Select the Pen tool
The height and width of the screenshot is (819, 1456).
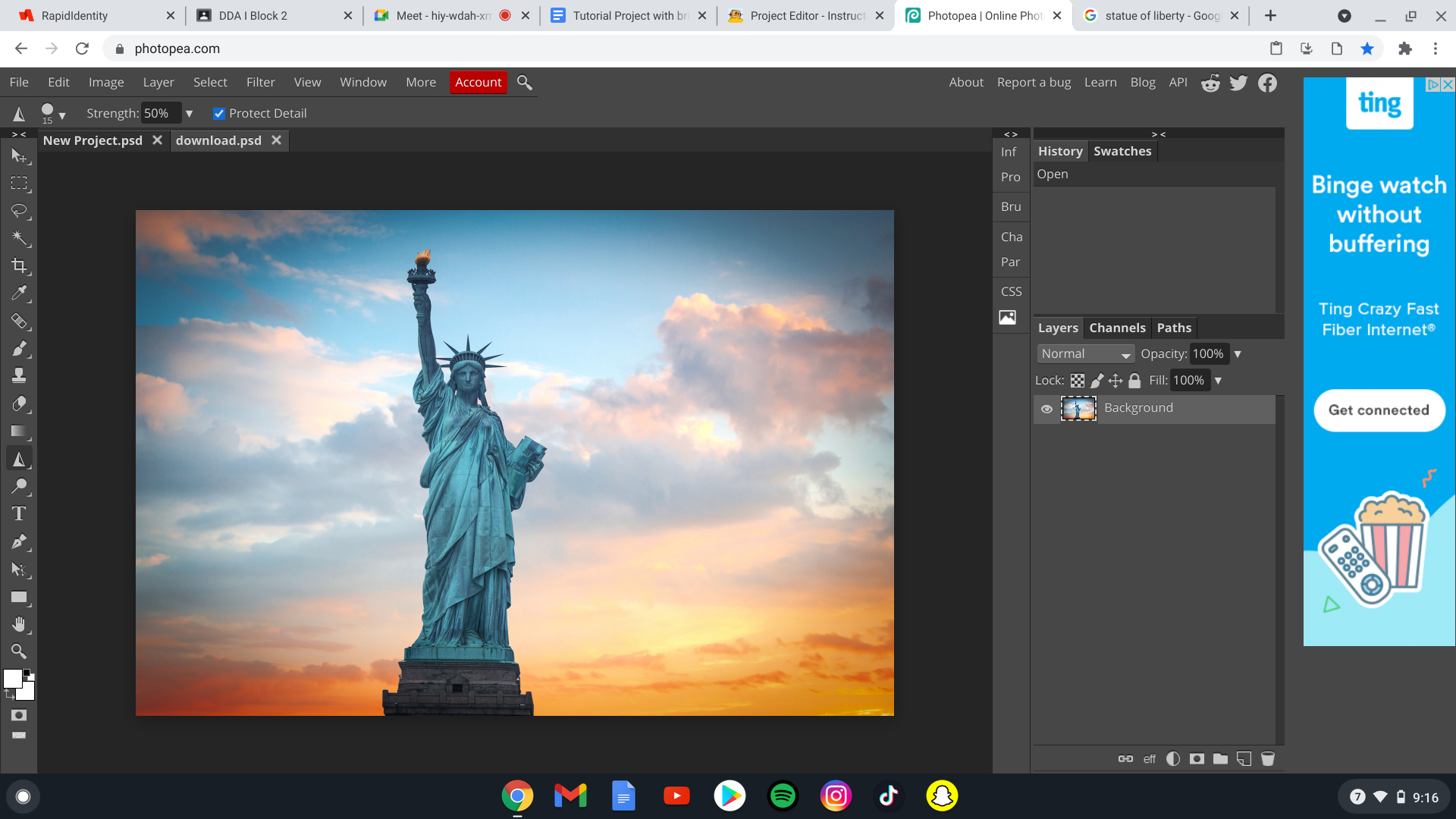coord(19,541)
